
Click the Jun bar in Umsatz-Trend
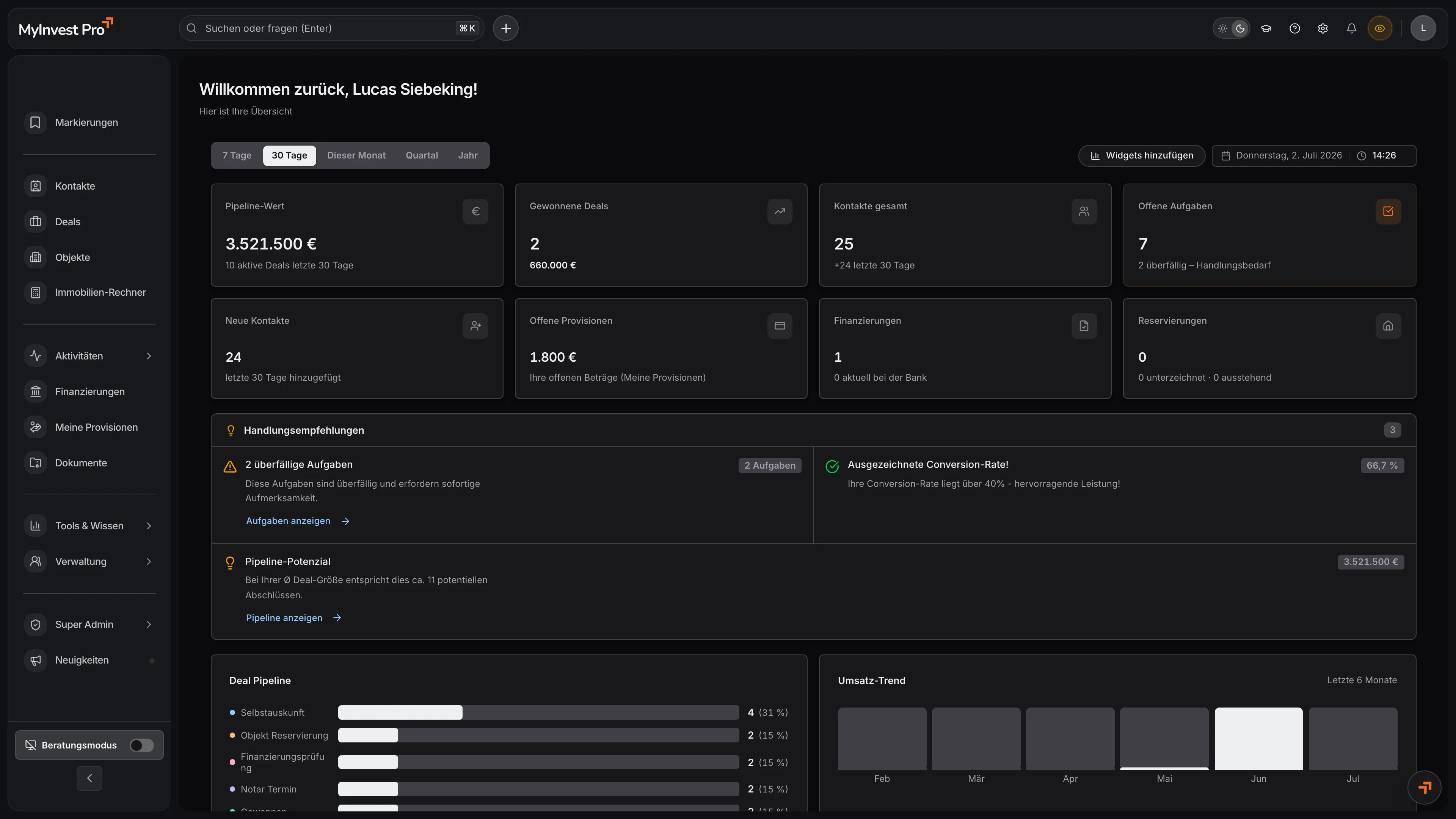pos(1258,738)
